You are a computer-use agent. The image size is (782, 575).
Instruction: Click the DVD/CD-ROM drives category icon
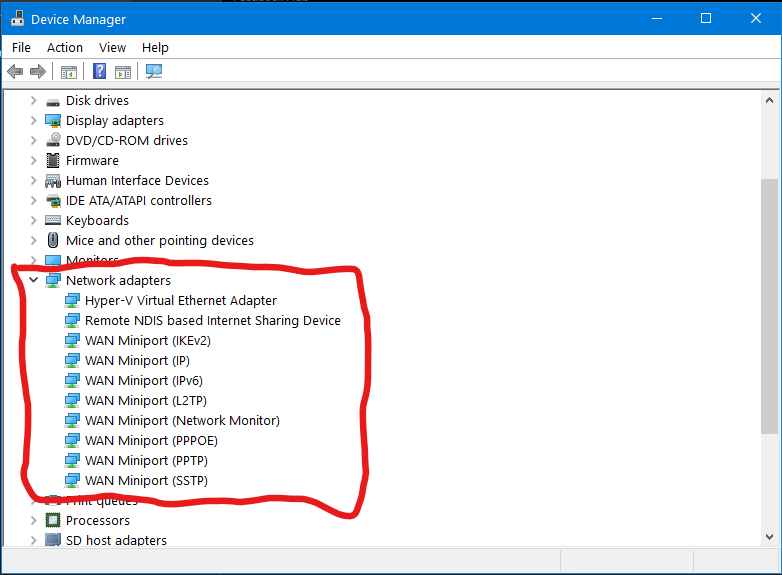click(x=53, y=140)
